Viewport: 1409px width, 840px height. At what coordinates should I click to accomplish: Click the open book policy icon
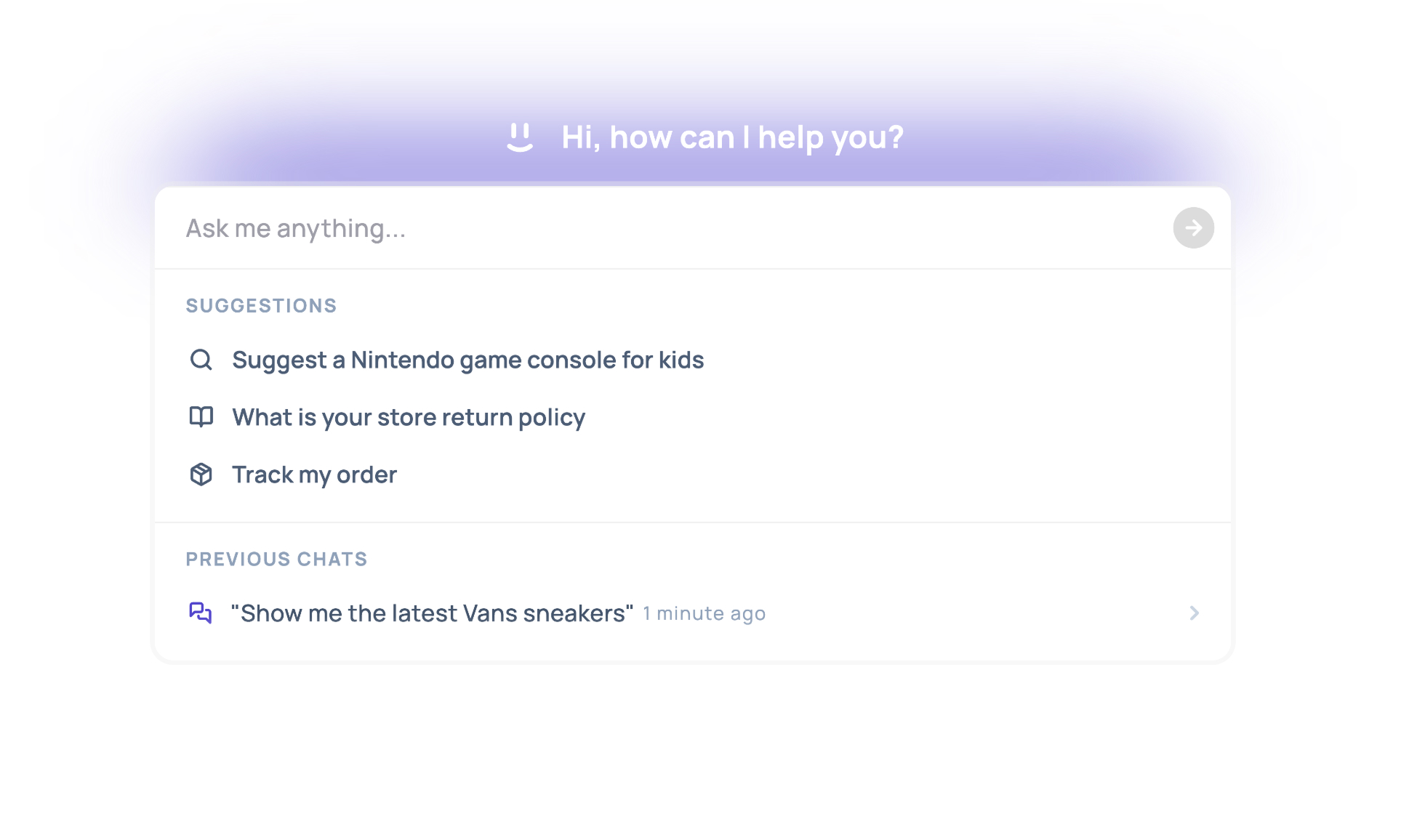pyautogui.click(x=201, y=416)
